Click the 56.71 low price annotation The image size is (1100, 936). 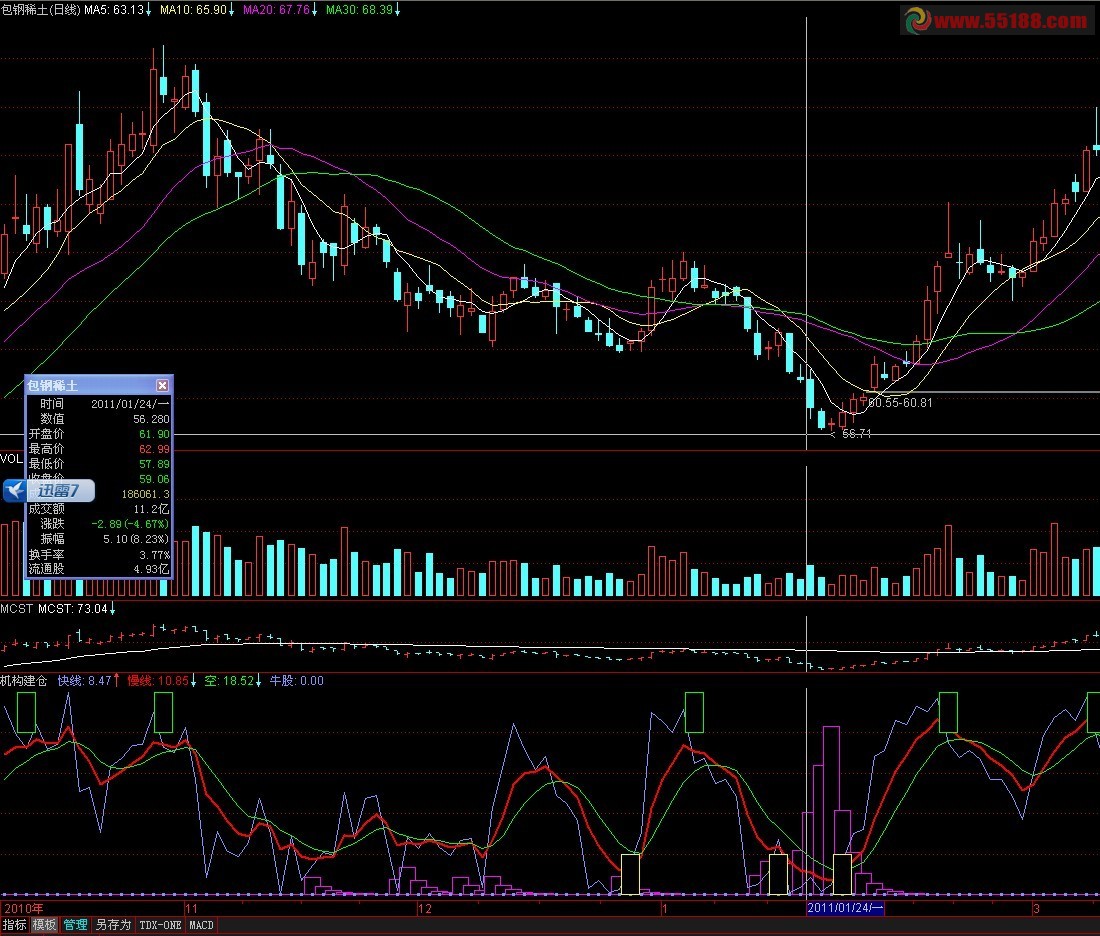coord(856,434)
